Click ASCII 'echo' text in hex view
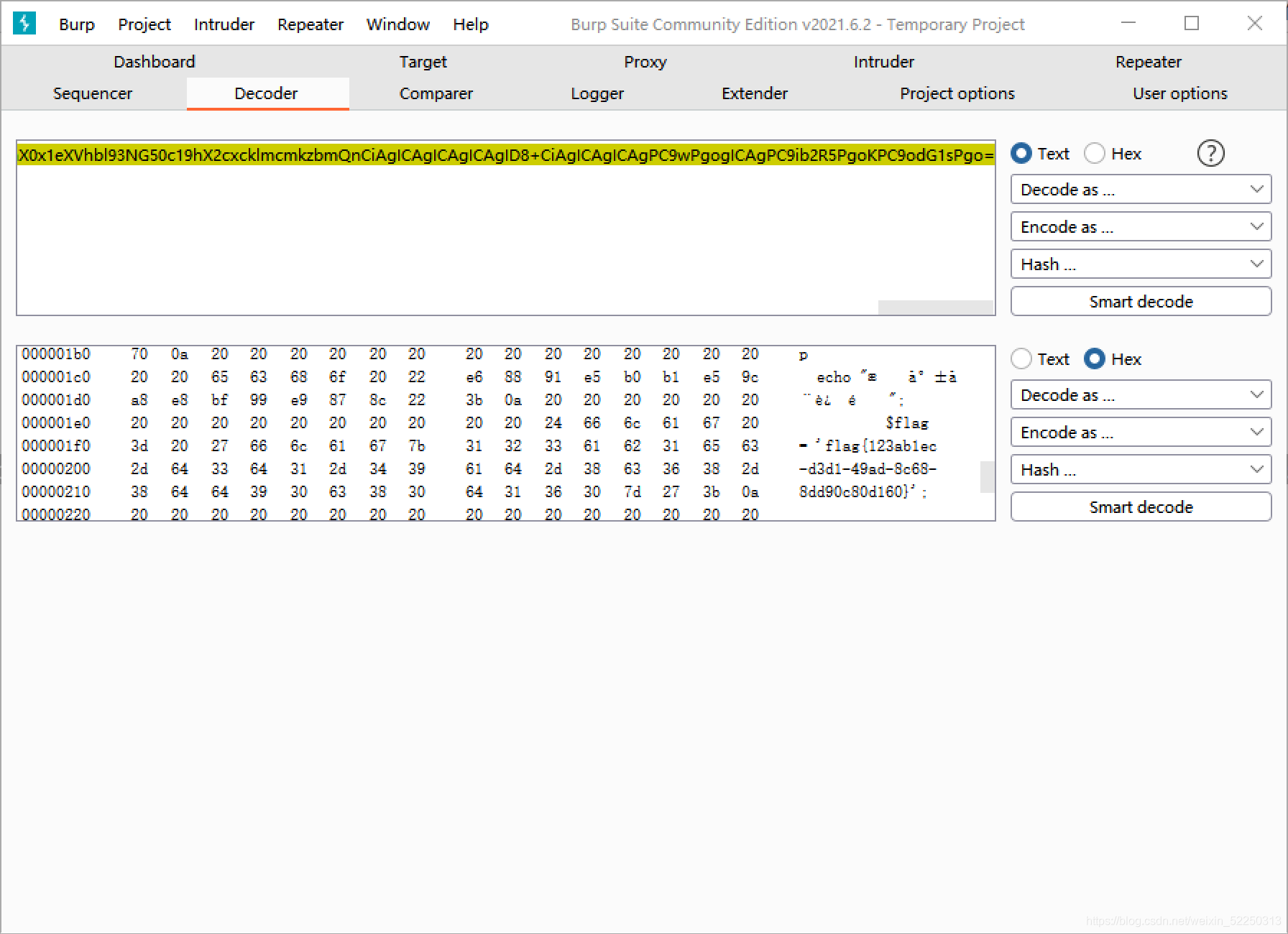 point(834,377)
